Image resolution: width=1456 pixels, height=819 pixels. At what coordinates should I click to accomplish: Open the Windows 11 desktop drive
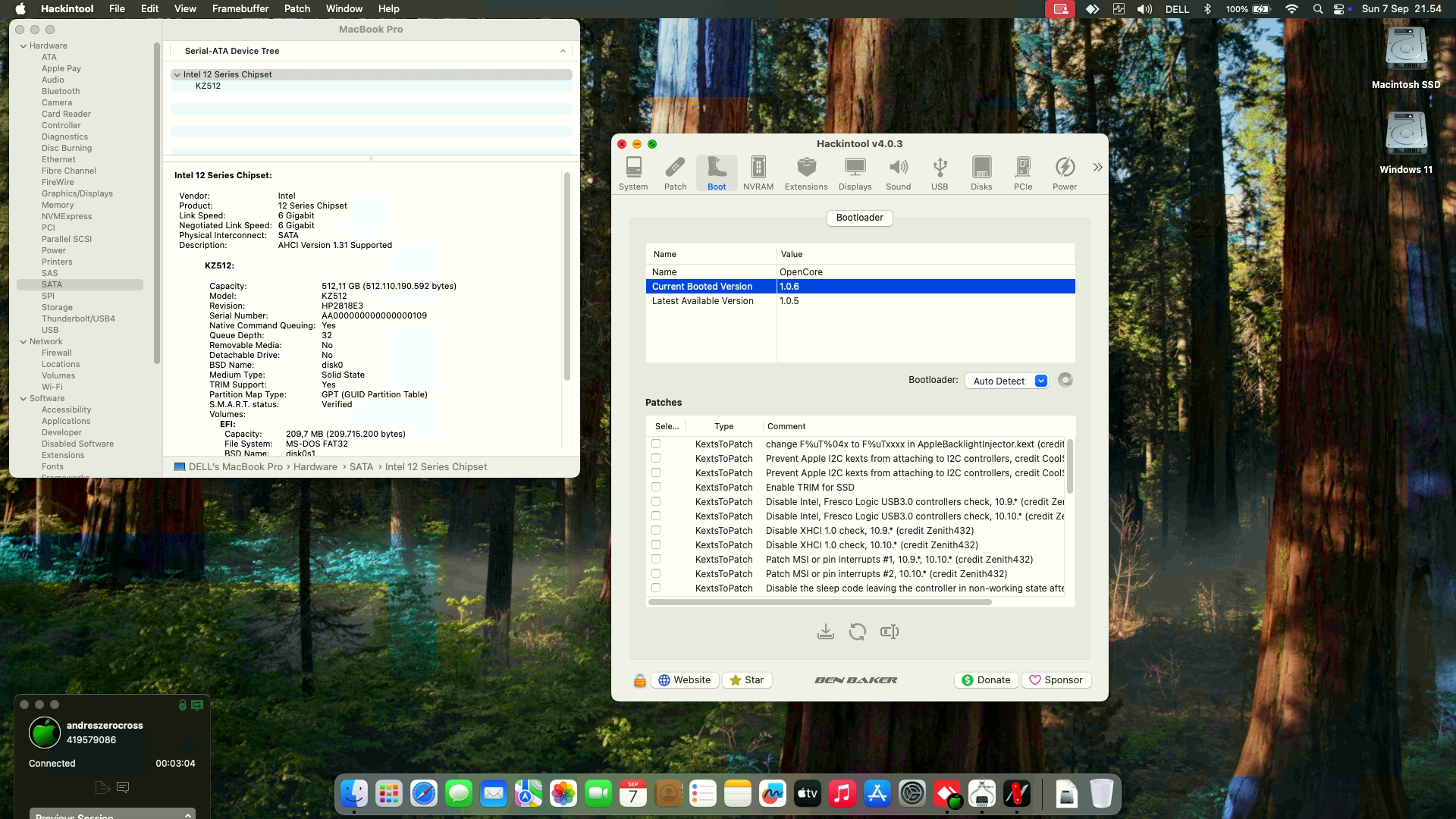click(1406, 143)
